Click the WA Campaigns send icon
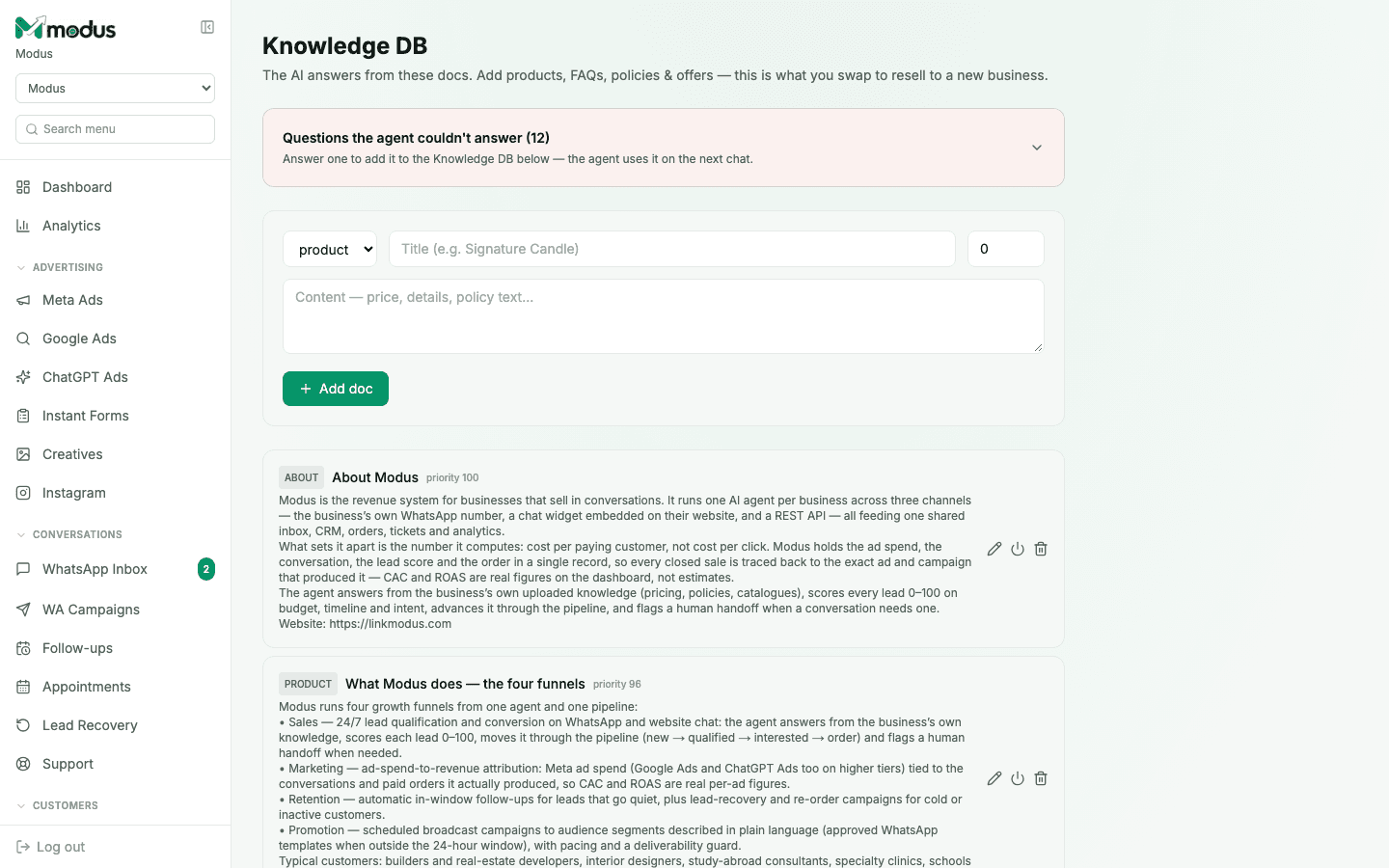The height and width of the screenshot is (868, 1389). [23, 610]
